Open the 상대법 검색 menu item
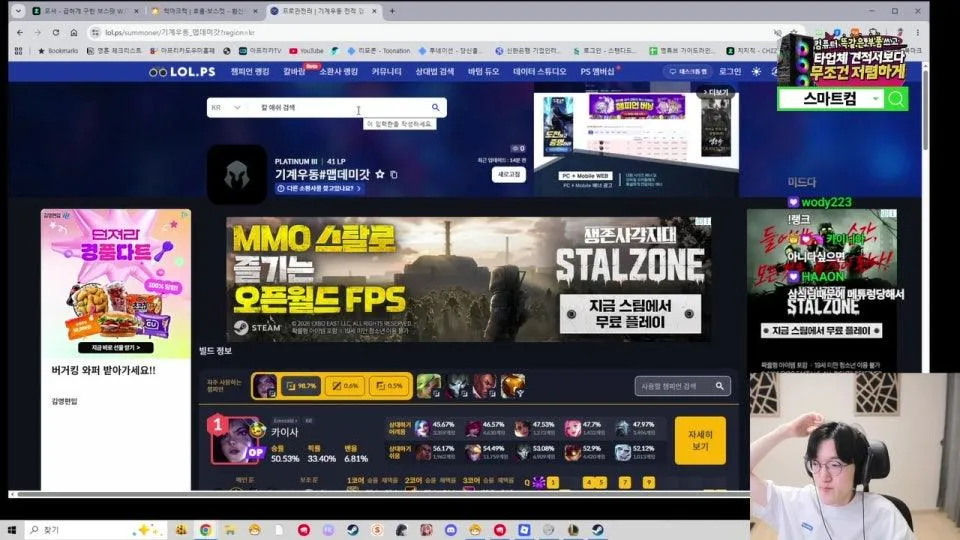 point(435,72)
